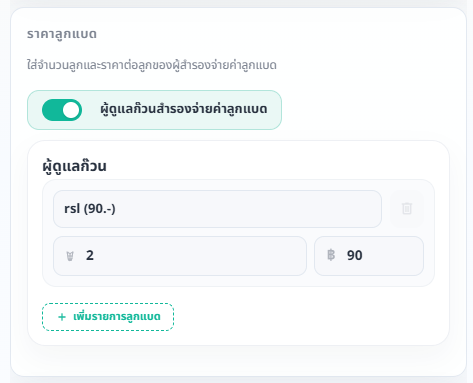Click the rsl (90.-) text itself

click(x=90, y=209)
